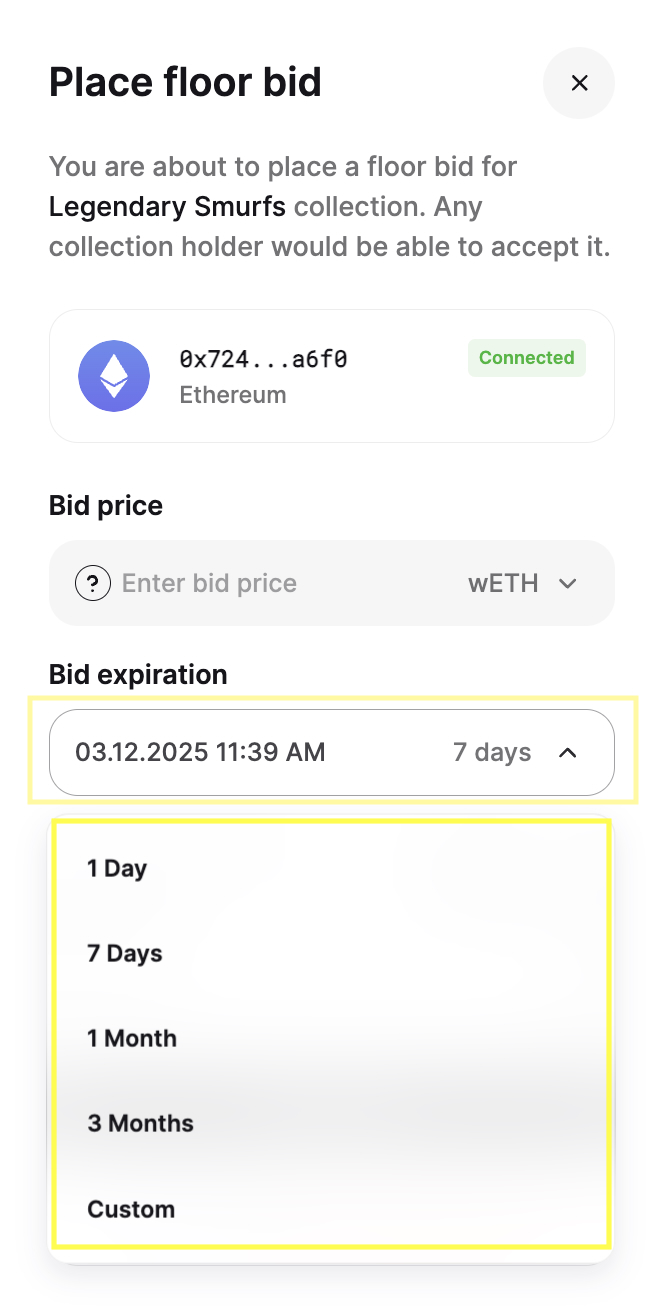Image resolution: width=664 pixels, height=1310 pixels.
Task: Open the Bid expiration dropdown field
Action: click(x=332, y=752)
